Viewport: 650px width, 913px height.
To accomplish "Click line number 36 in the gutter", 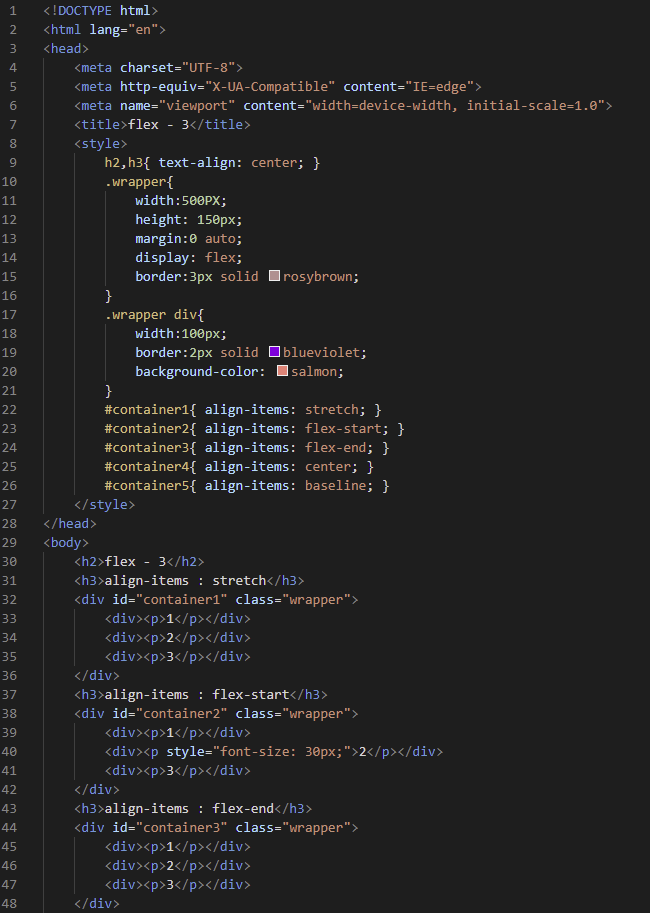I will 9,675.
